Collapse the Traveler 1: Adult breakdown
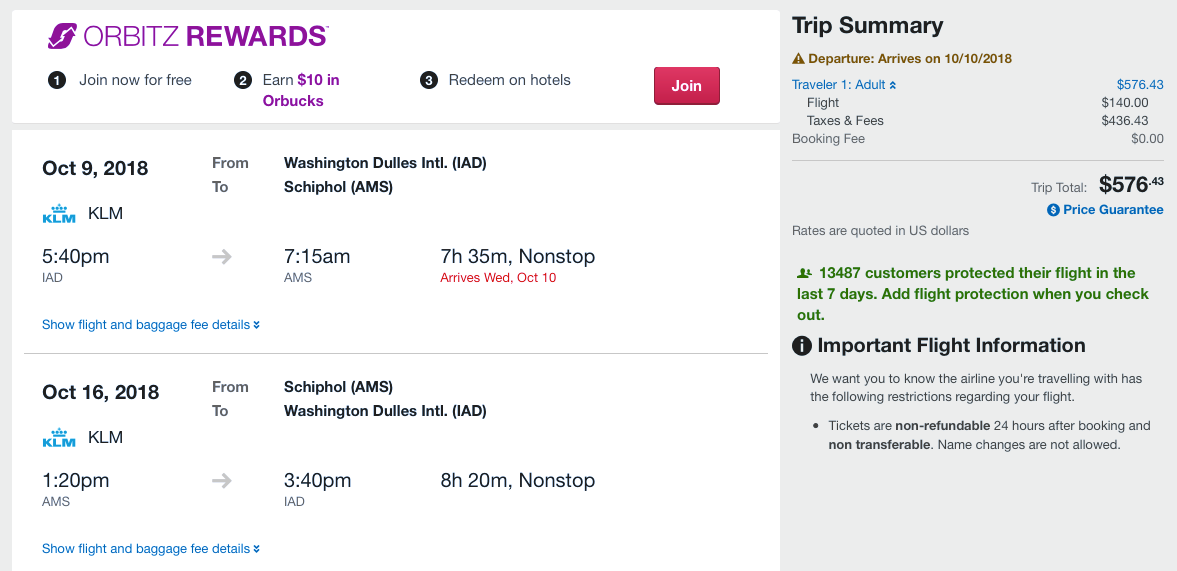The width and height of the screenshot is (1177, 571). pyautogui.click(x=844, y=85)
